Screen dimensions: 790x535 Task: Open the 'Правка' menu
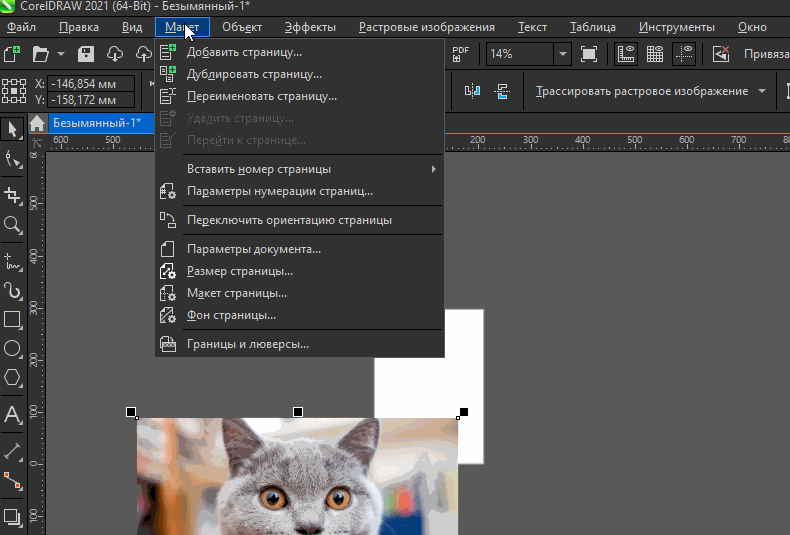(x=79, y=27)
